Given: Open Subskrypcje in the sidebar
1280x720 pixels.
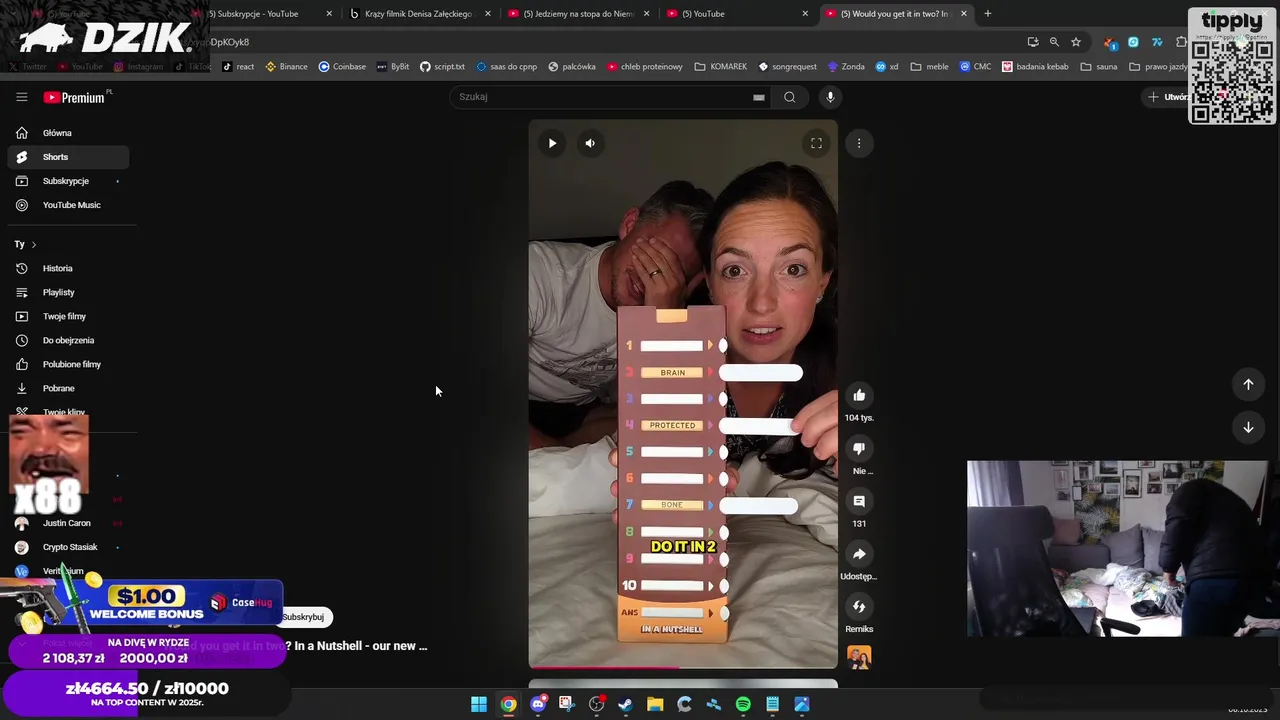Looking at the screenshot, I should (68, 181).
